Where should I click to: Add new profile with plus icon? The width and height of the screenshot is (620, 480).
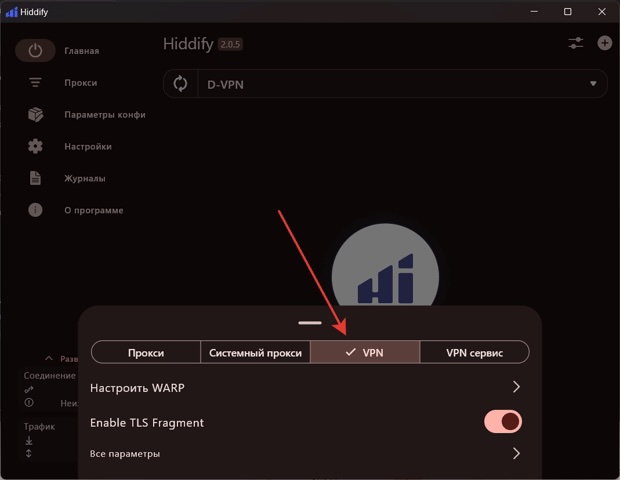pos(604,43)
